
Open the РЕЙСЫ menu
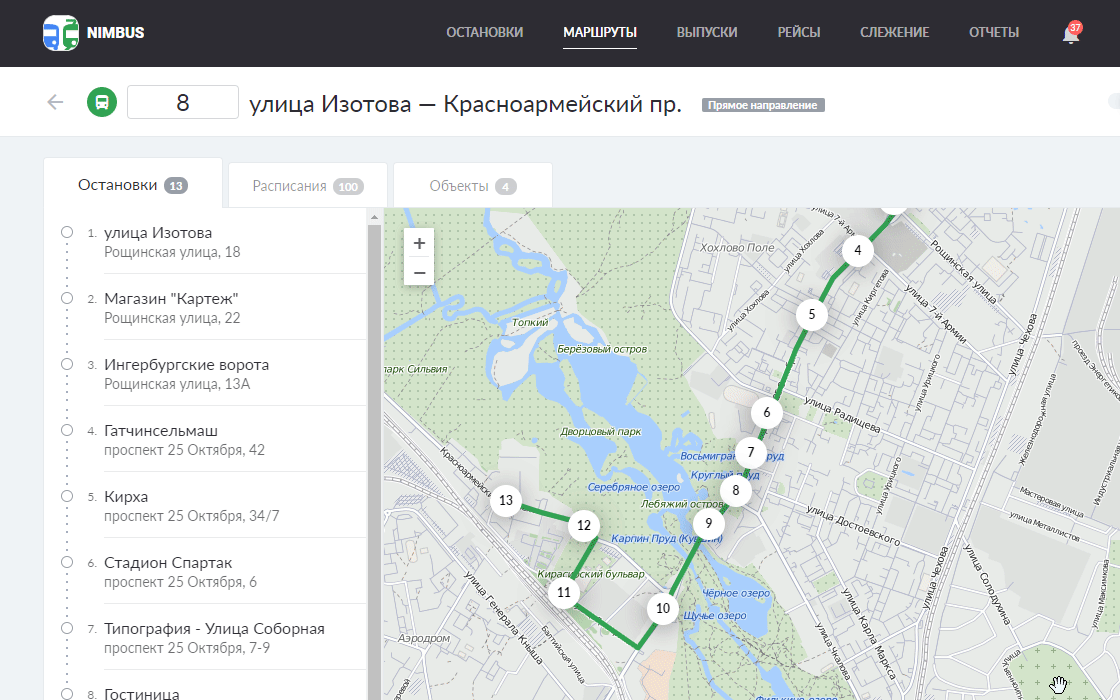coord(799,33)
